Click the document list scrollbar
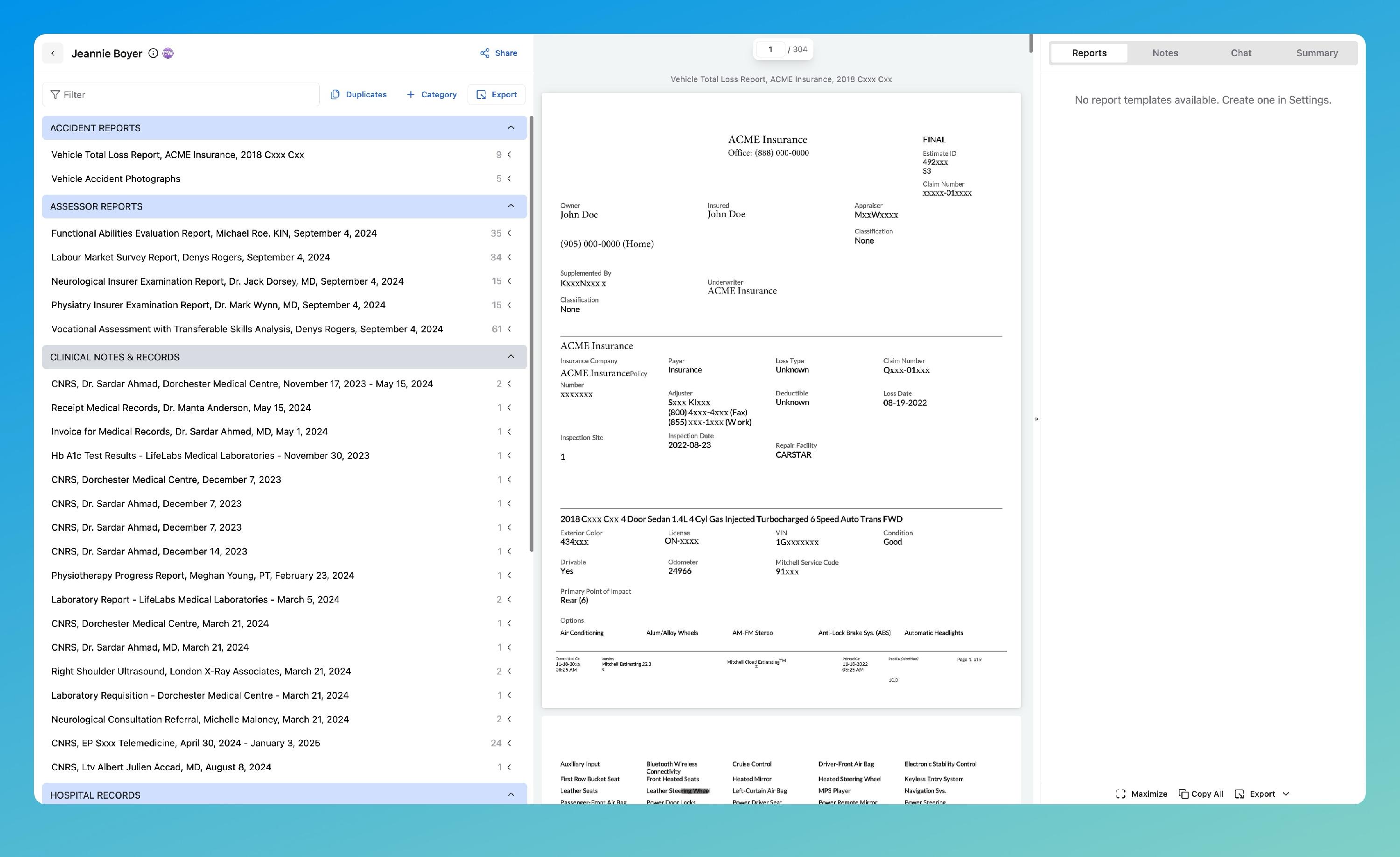 click(x=531, y=332)
